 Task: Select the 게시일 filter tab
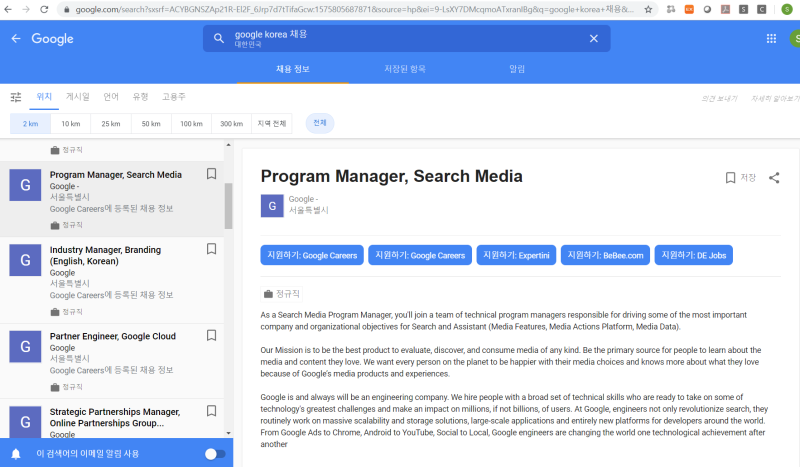coord(78,97)
